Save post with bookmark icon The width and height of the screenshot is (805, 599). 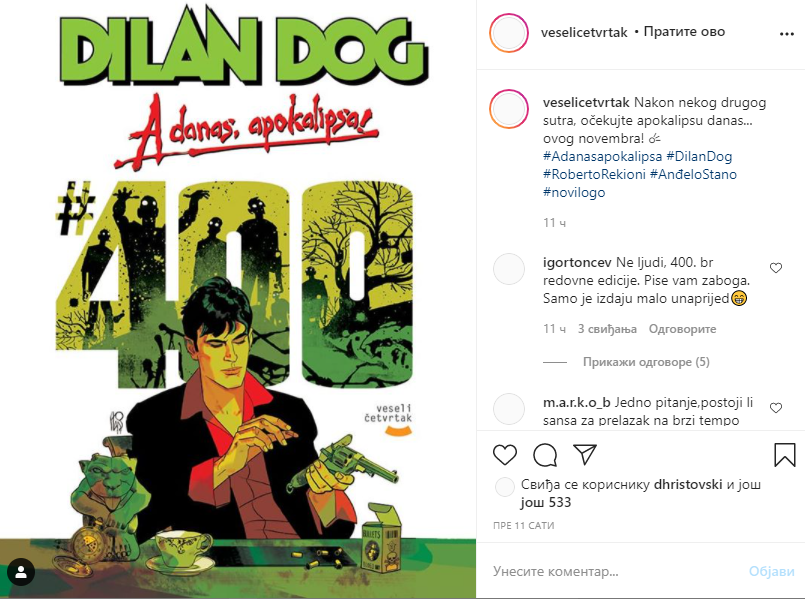point(784,455)
